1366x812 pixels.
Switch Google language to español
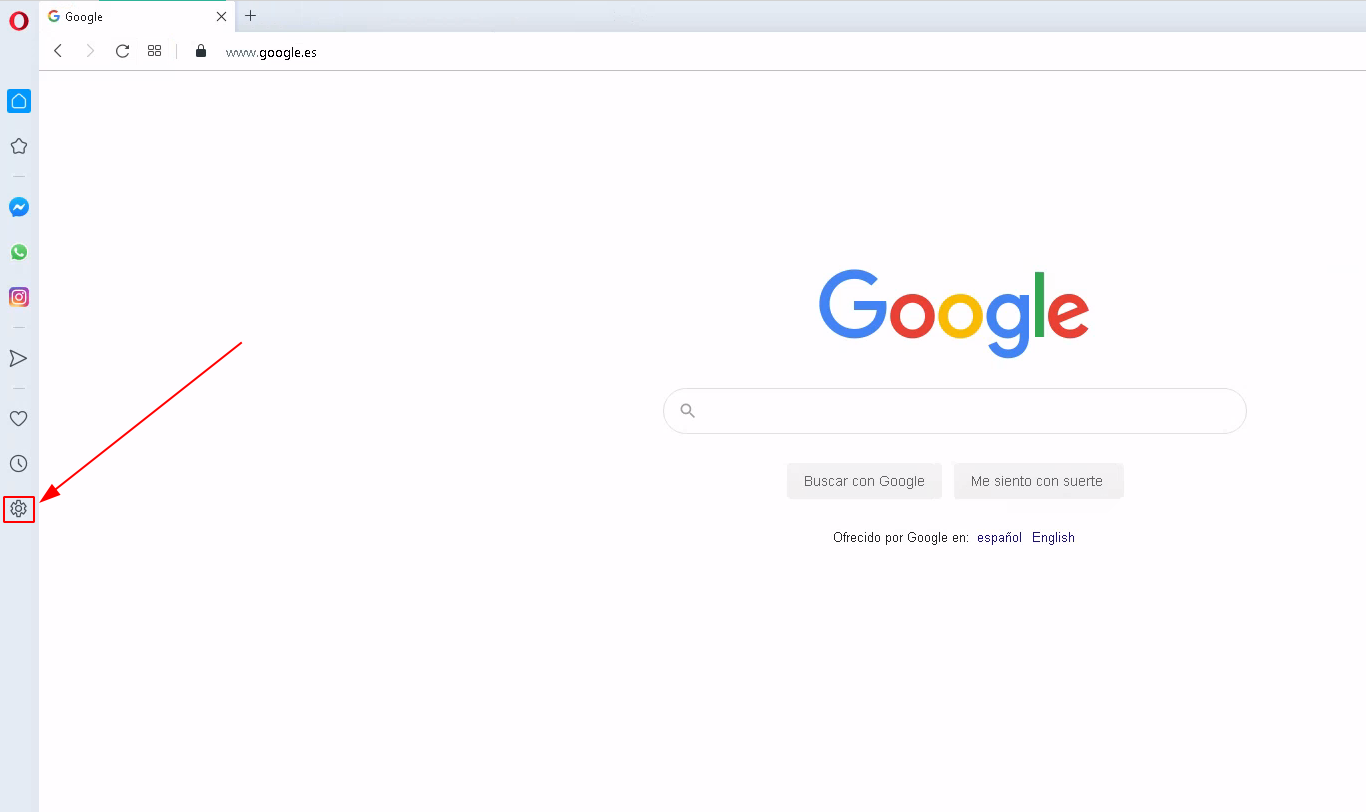click(999, 538)
